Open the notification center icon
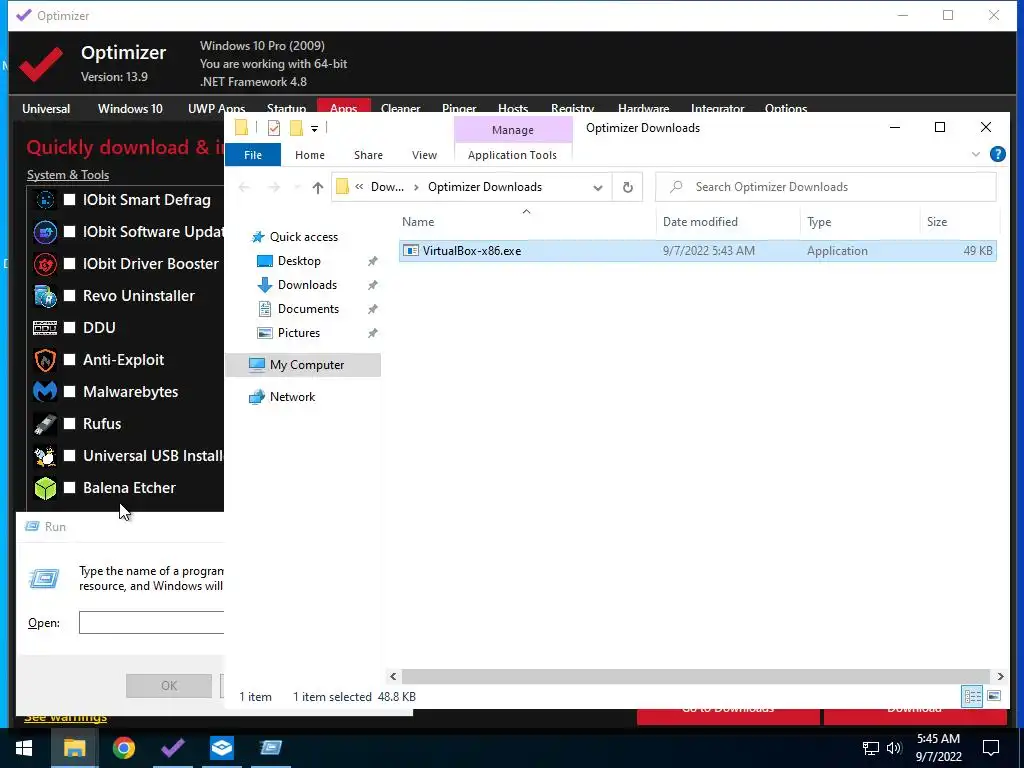Viewport: 1024px width, 768px height. (x=991, y=748)
